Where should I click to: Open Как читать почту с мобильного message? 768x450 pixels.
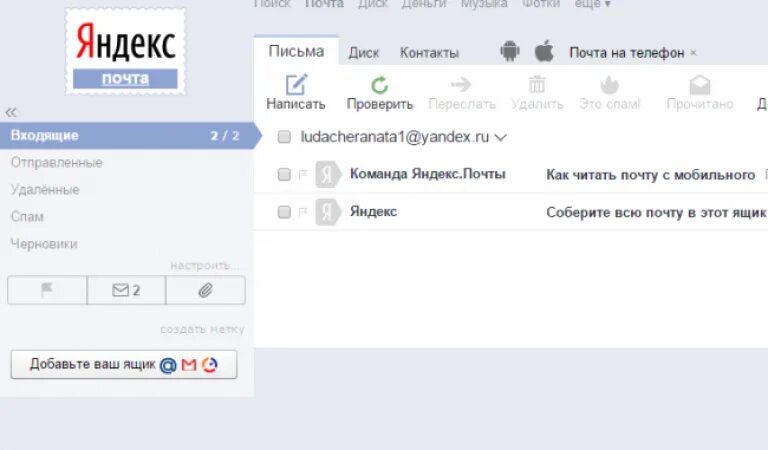coord(650,175)
